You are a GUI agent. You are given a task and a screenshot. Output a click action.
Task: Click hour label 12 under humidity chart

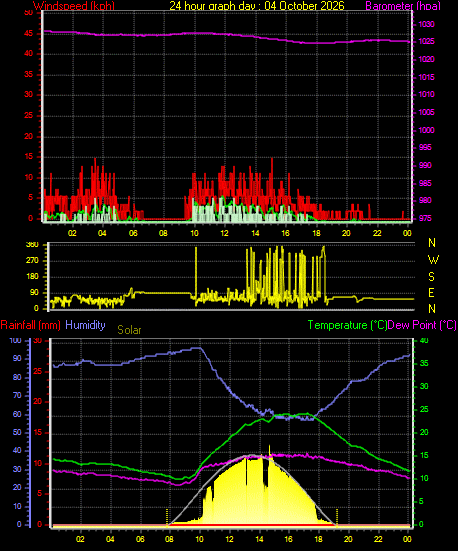pos(229,539)
